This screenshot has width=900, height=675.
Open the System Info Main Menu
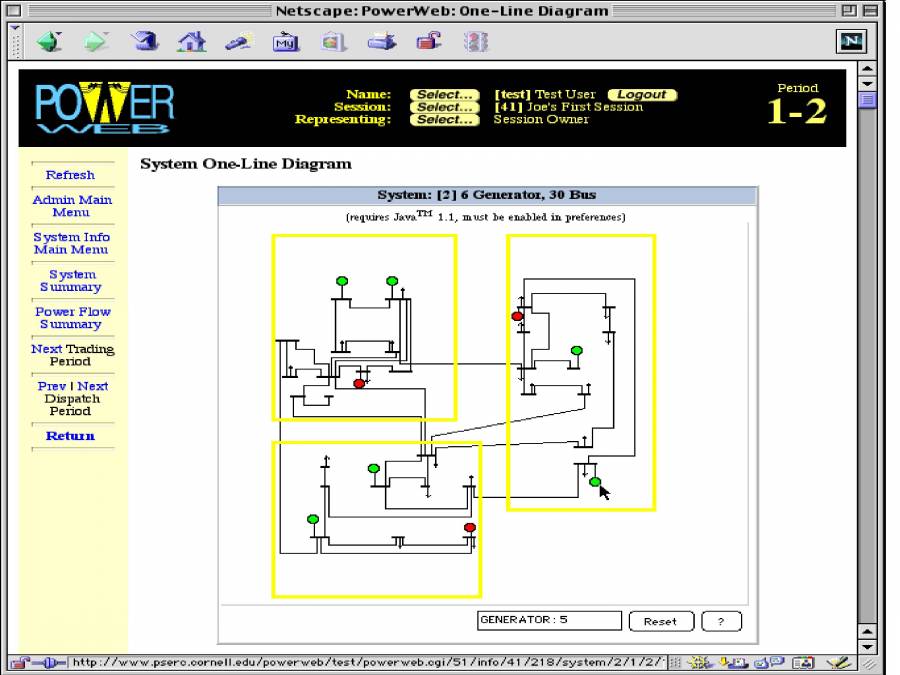click(x=71, y=243)
